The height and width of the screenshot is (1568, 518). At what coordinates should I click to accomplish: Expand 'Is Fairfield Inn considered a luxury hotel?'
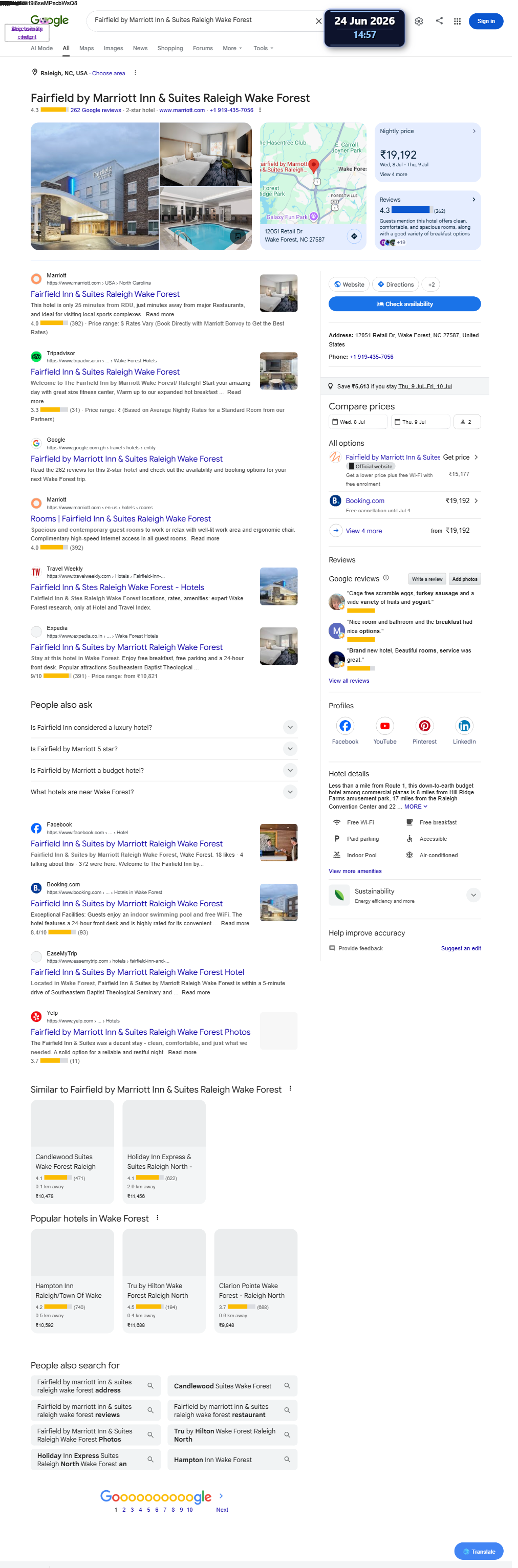click(290, 727)
